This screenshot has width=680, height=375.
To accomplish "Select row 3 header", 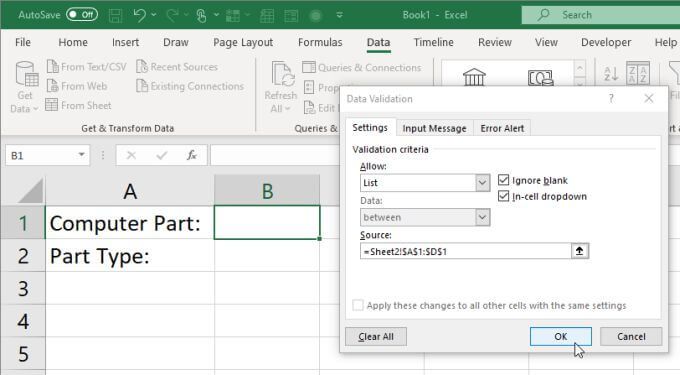I will coord(23,288).
